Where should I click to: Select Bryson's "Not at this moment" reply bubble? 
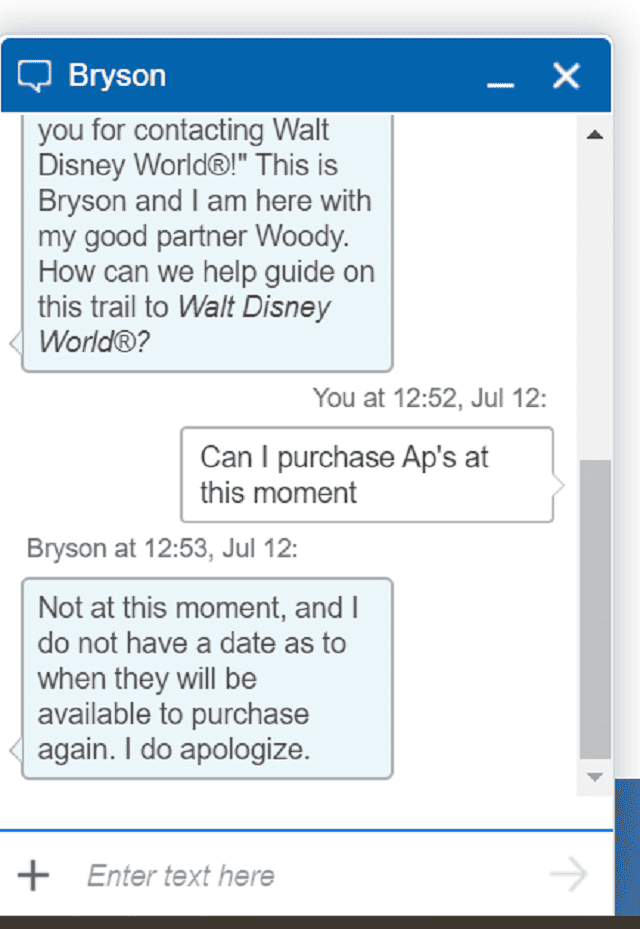(207, 678)
